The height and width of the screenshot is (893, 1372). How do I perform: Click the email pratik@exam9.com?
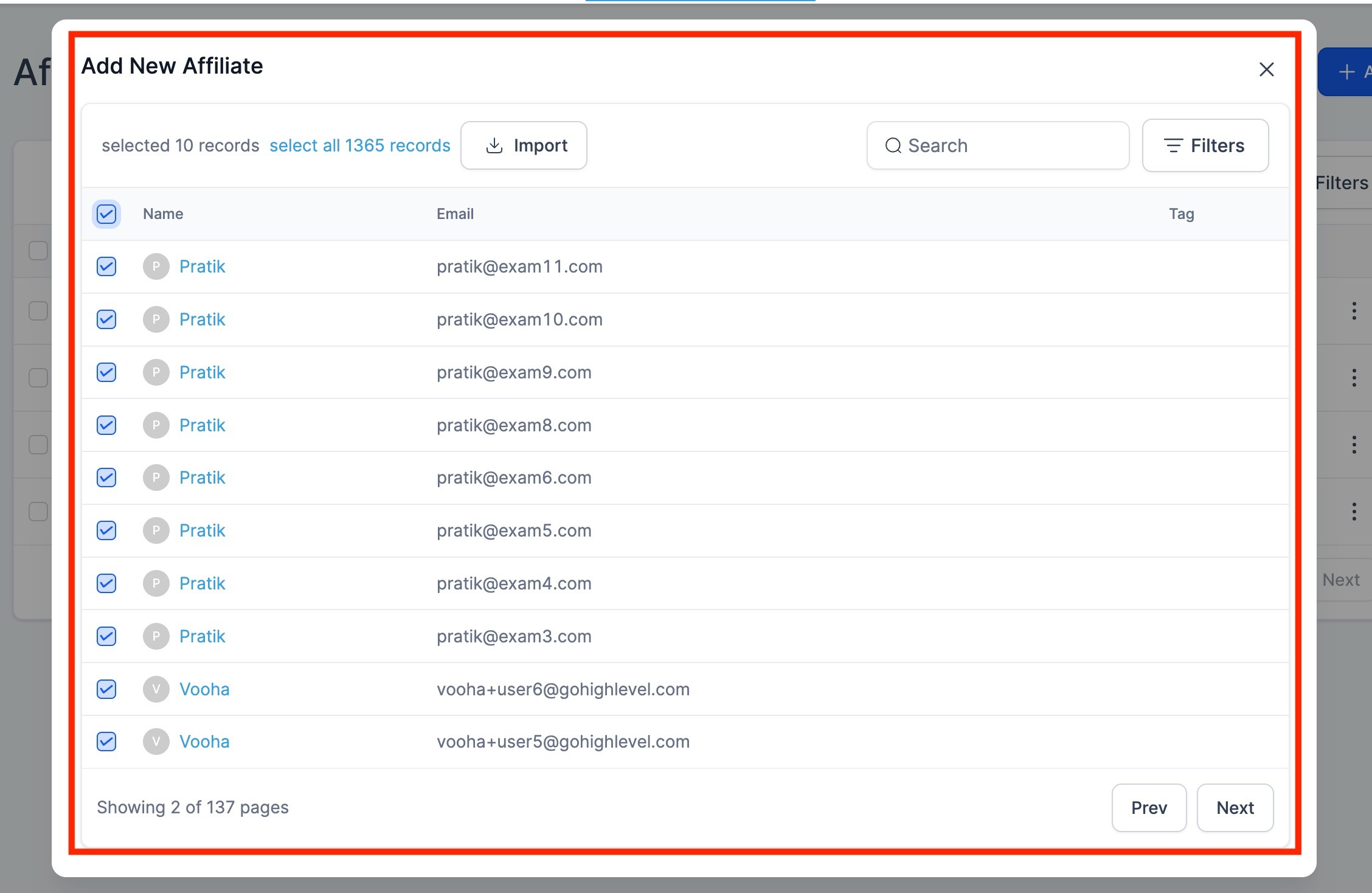click(514, 372)
